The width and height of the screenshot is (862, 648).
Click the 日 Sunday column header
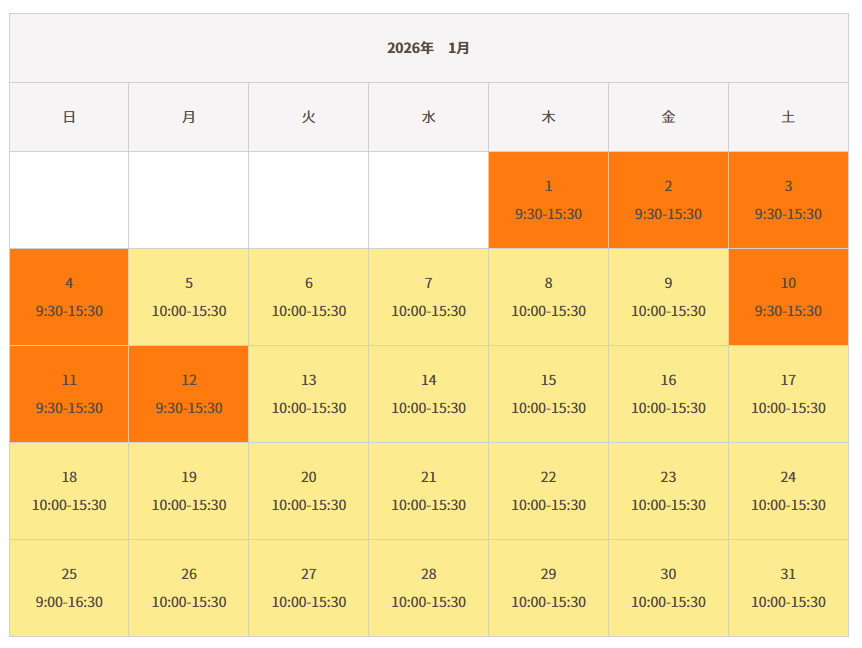(69, 117)
